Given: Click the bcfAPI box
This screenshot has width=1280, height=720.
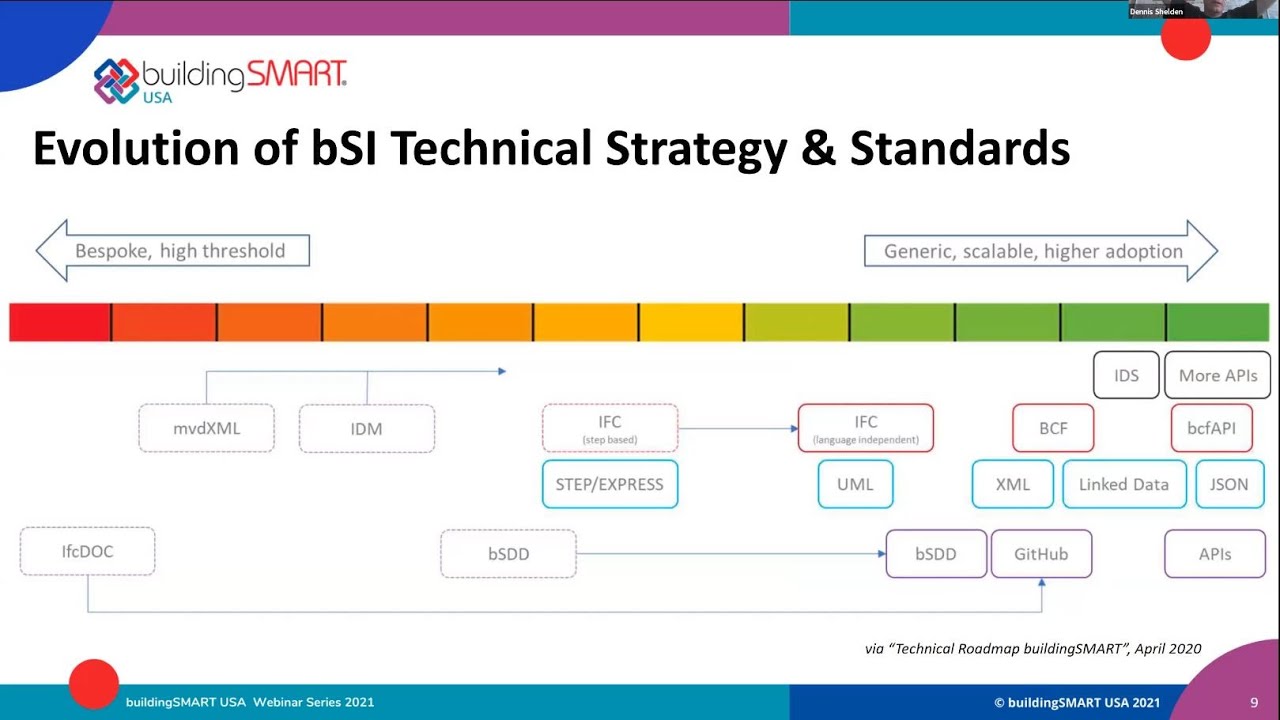Looking at the screenshot, I should pyautogui.click(x=1211, y=428).
